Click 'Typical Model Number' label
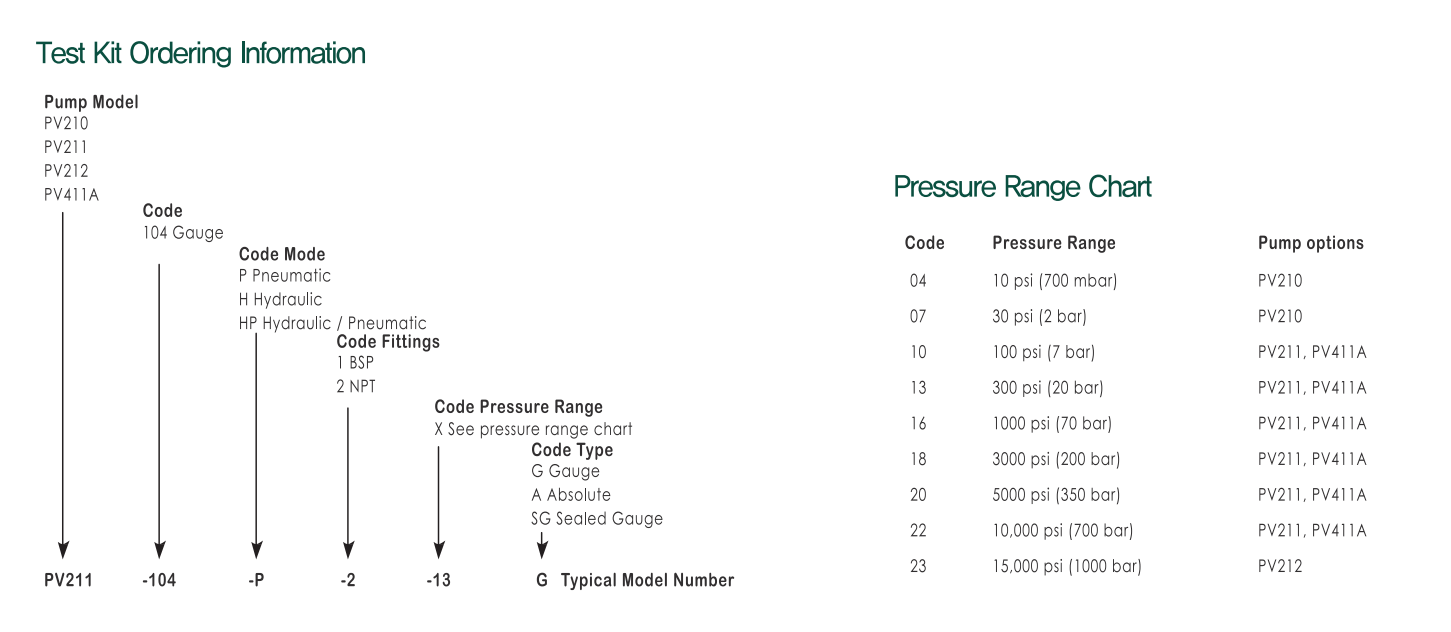This screenshot has width=1451, height=632. click(647, 580)
